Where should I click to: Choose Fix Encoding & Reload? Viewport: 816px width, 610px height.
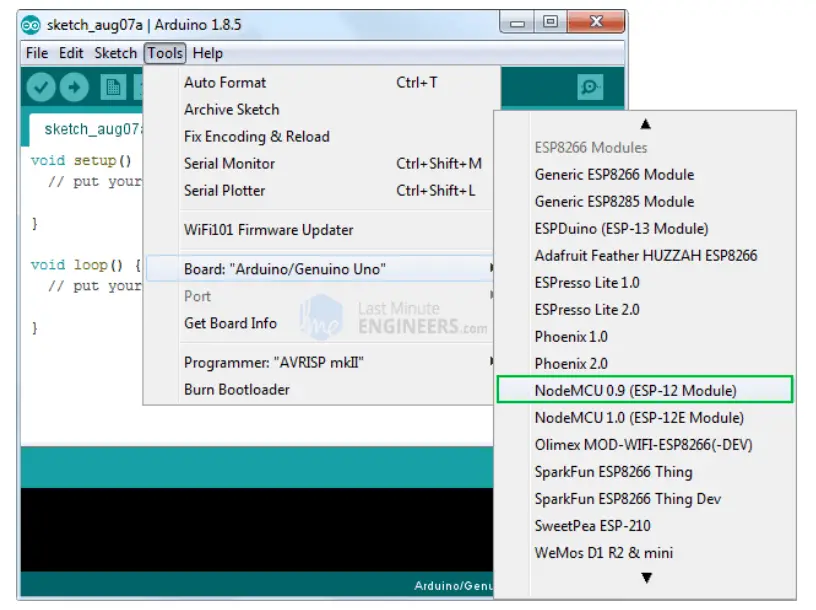point(320,136)
